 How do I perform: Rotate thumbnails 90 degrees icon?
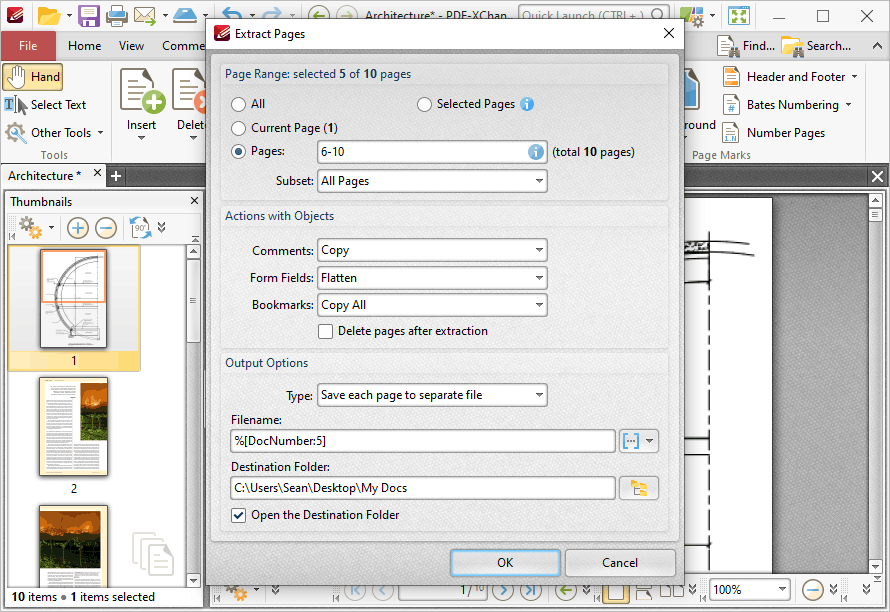(140, 228)
